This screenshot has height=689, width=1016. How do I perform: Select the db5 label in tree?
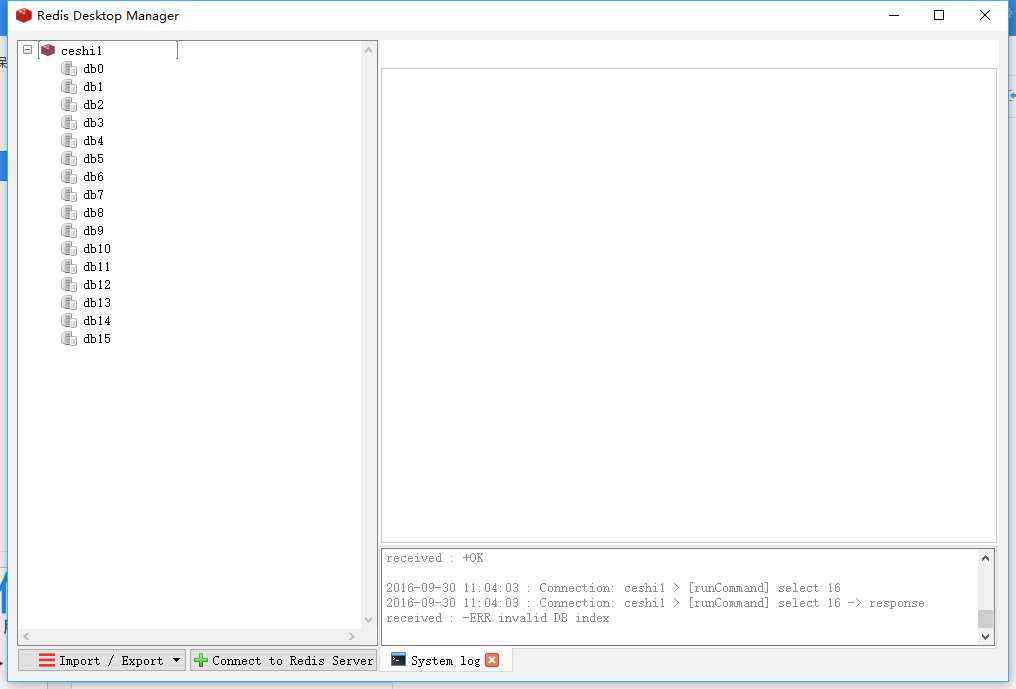[93, 159]
